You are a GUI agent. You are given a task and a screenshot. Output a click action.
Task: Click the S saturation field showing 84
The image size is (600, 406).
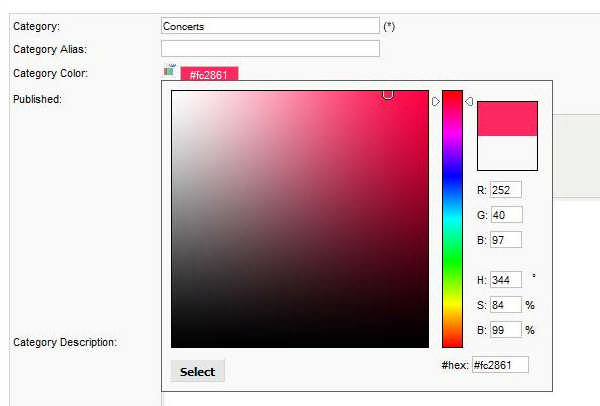(x=505, y=305)
